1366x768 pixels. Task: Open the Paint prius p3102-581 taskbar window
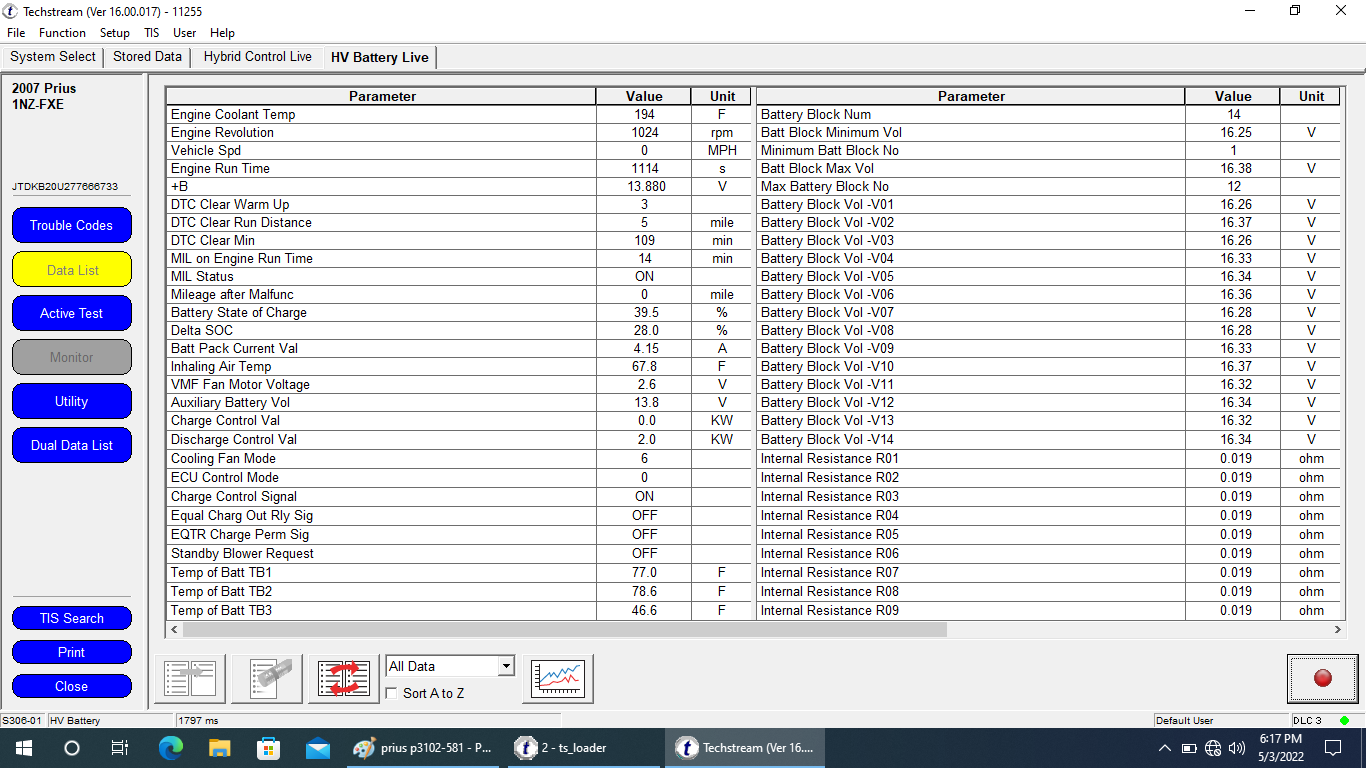click(424, 748)
